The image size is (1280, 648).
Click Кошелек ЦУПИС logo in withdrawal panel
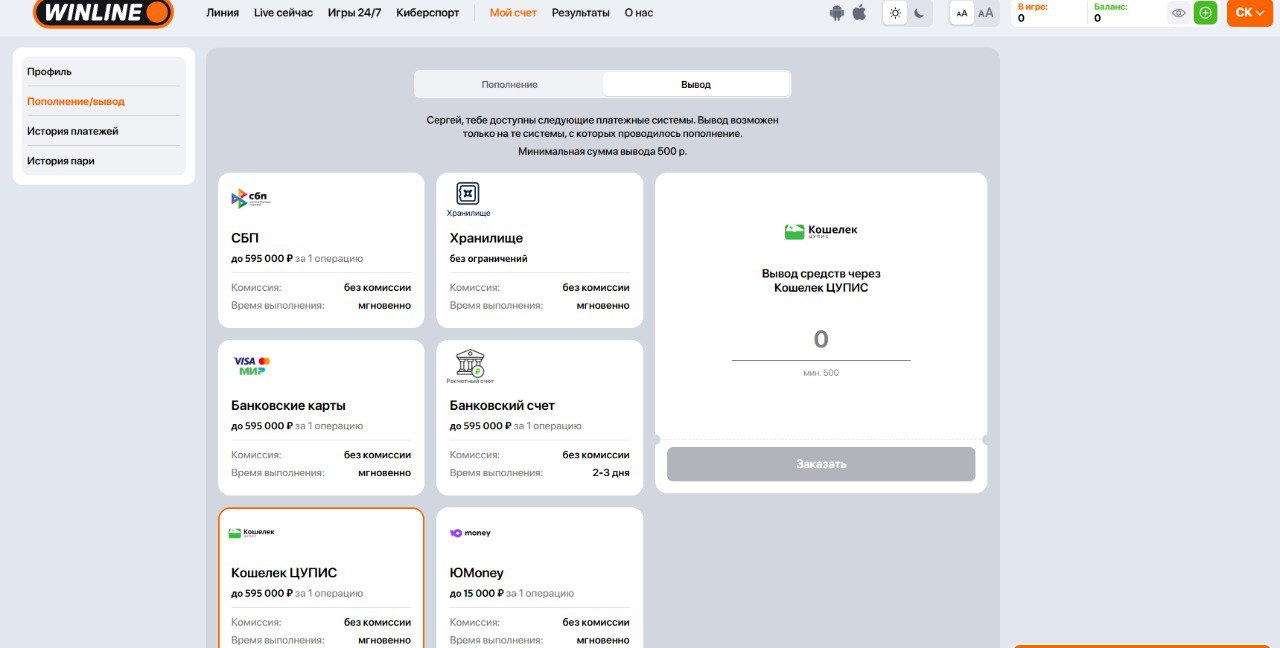click(x=821, y=231)
